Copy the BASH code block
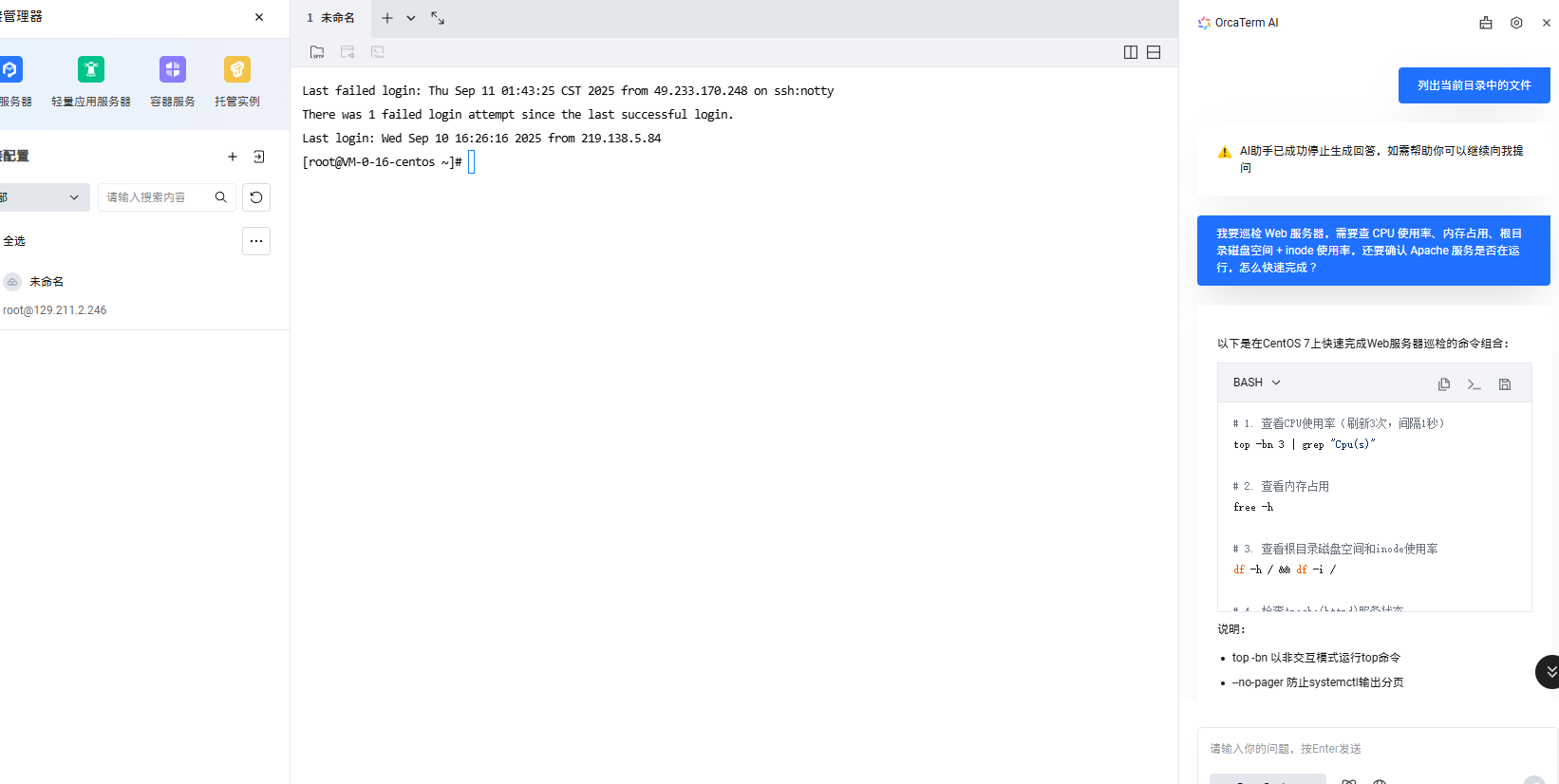1559x784 pixels. point(1444,384)
